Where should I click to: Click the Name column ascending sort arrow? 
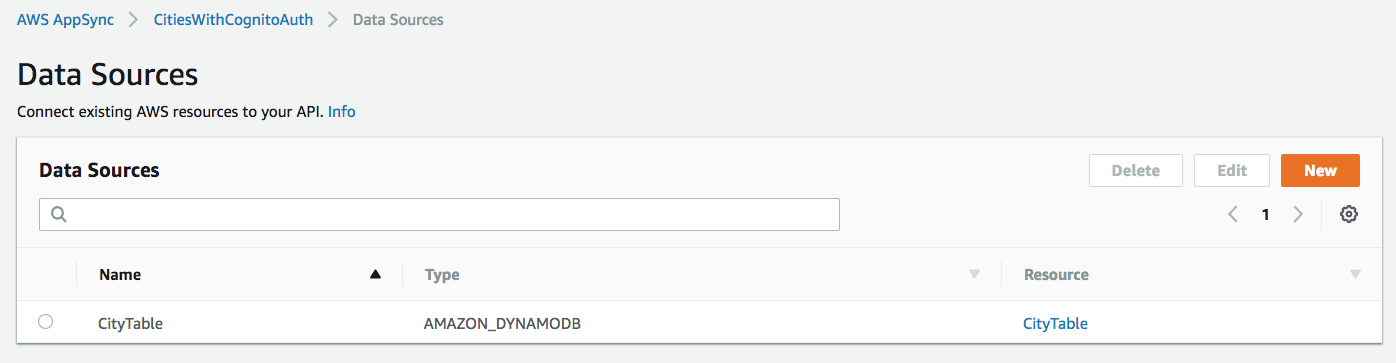click(375, 274)
